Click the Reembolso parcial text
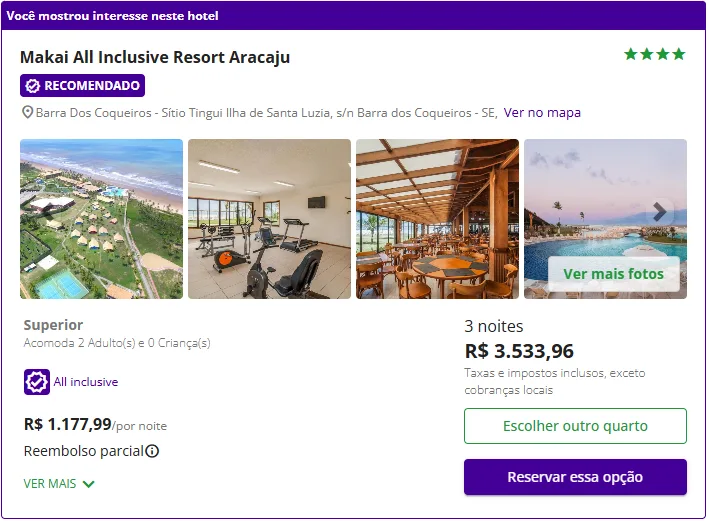Viewport: 709px width, 521px height. (83, 451)
